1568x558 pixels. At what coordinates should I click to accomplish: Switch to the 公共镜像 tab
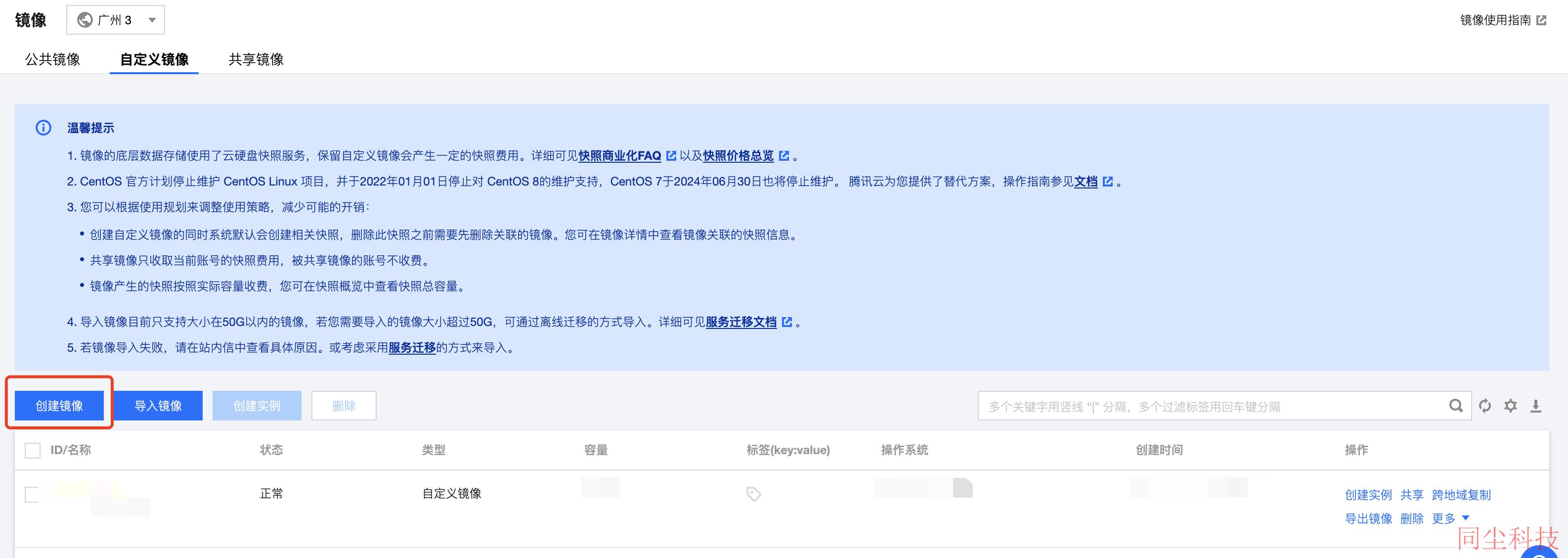(52, 59)
